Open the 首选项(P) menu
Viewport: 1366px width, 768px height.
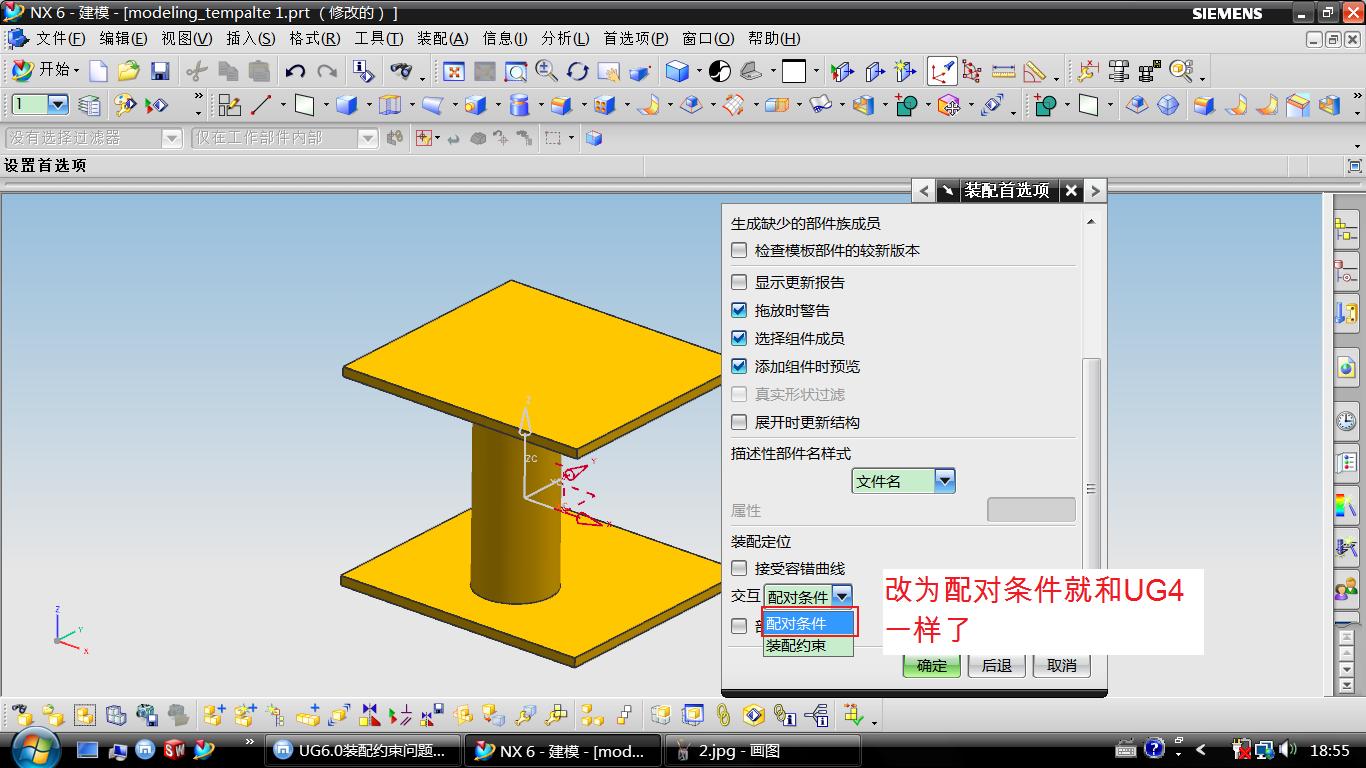[x=636, y=38]
